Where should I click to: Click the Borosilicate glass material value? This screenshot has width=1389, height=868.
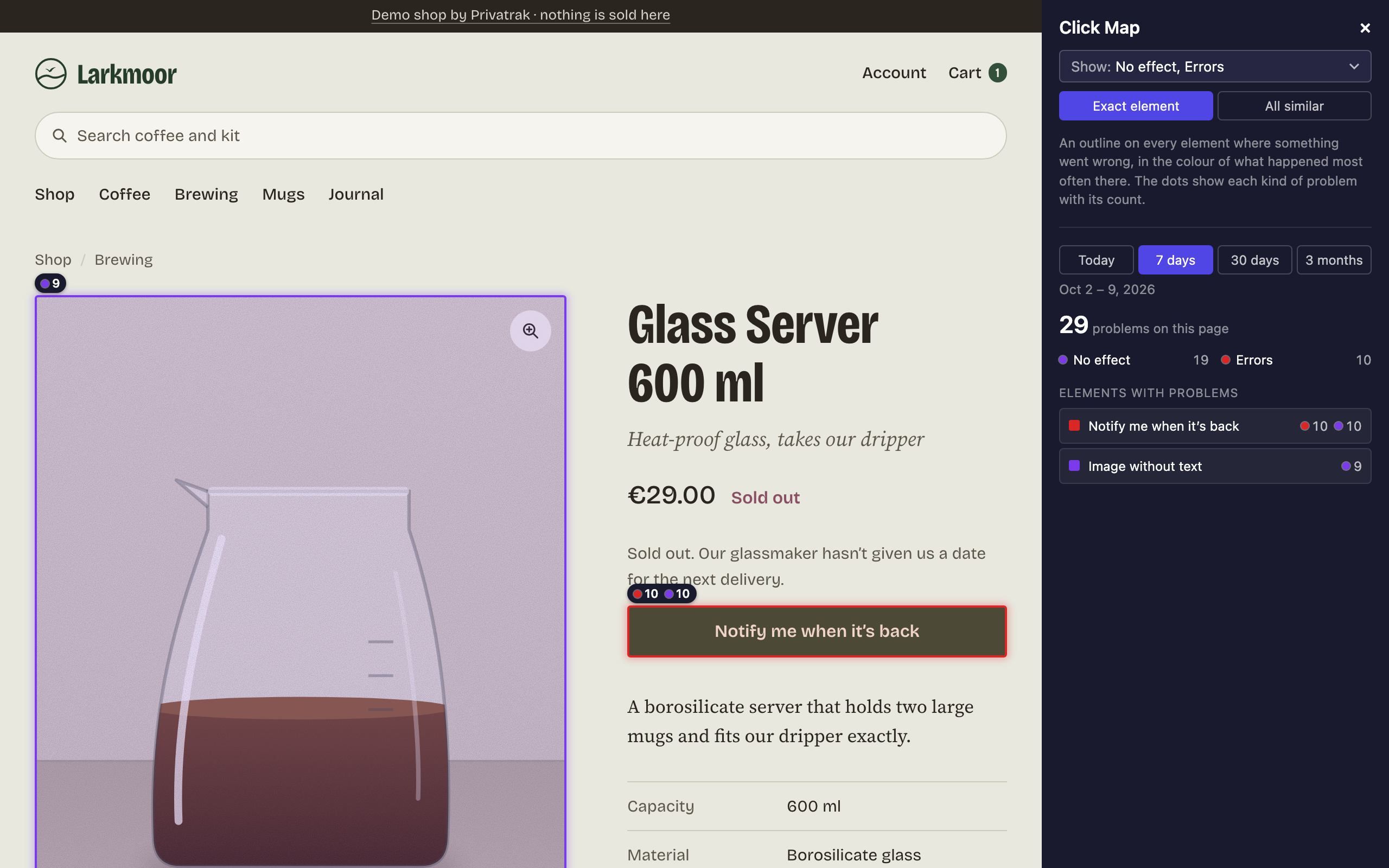click(x=853, y=855)
